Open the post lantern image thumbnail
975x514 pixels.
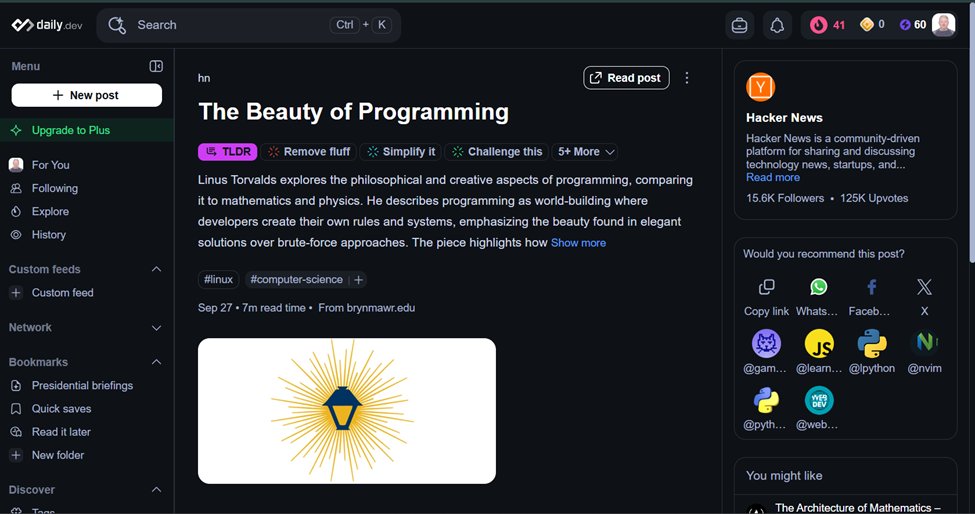click(347, 411)
